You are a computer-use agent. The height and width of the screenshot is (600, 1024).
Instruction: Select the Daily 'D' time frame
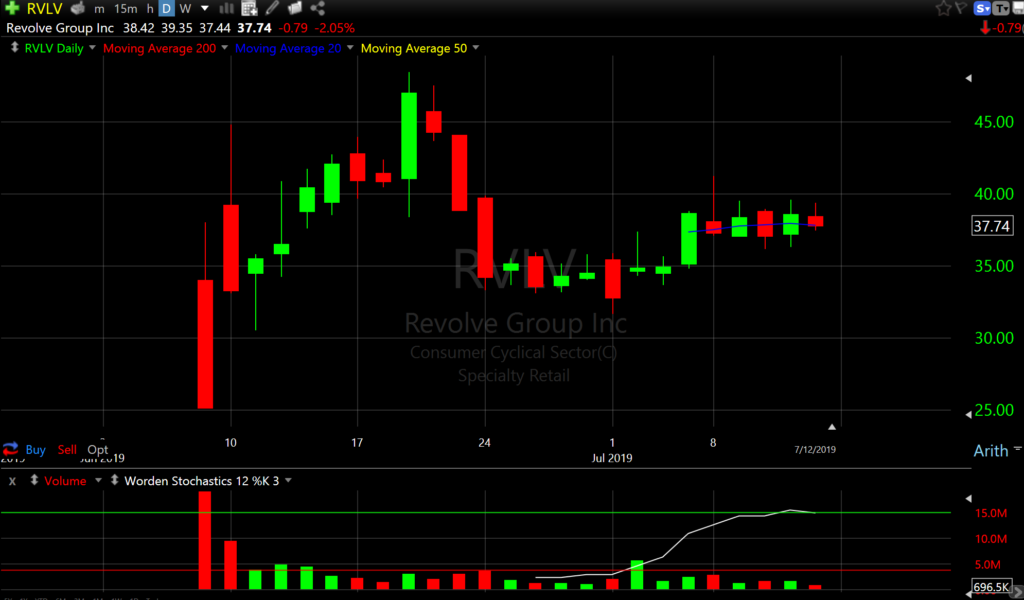pyautogui.click(x=167, y=8)
